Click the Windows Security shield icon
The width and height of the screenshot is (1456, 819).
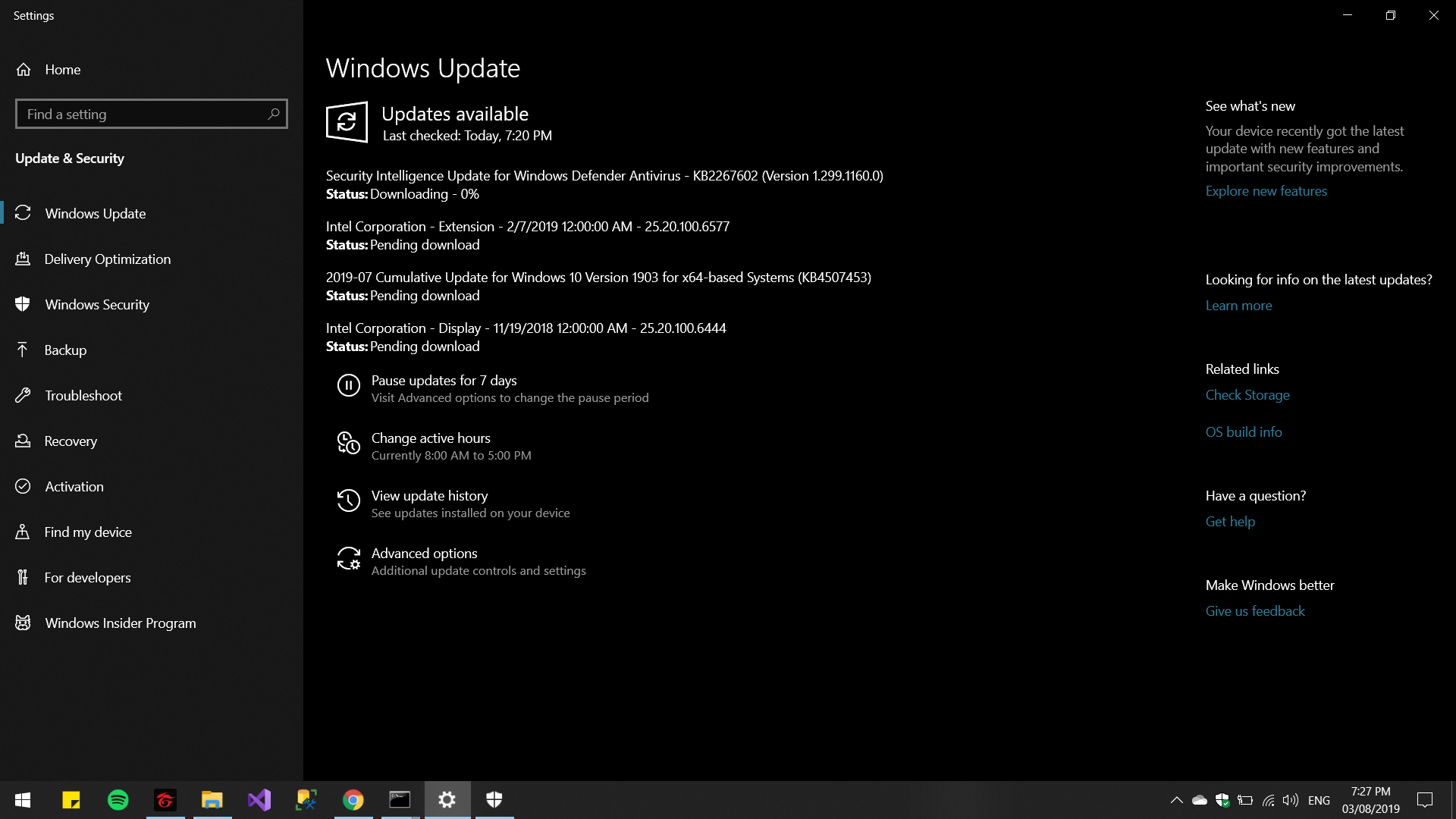pyautogui.click(x=23, y=304)
